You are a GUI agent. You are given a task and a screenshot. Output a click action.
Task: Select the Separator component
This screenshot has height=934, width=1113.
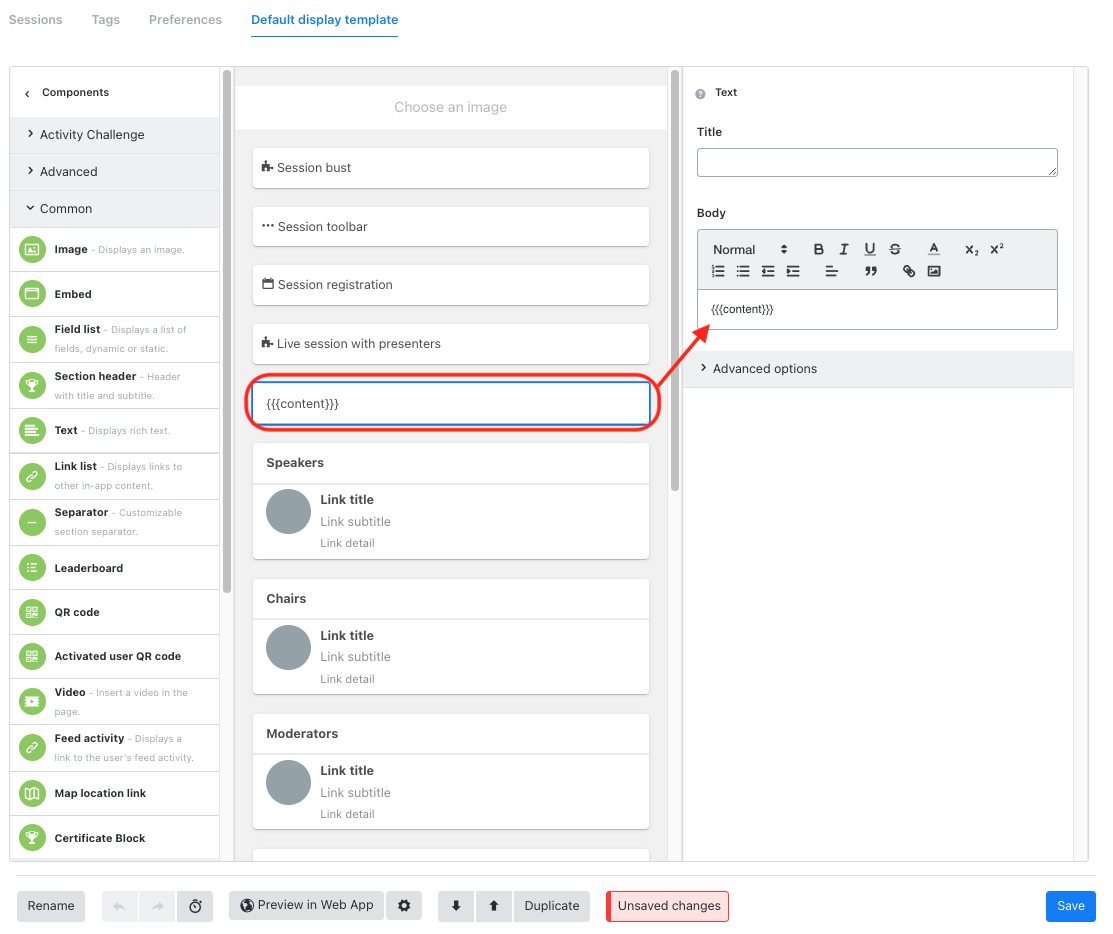pos(114,522)
